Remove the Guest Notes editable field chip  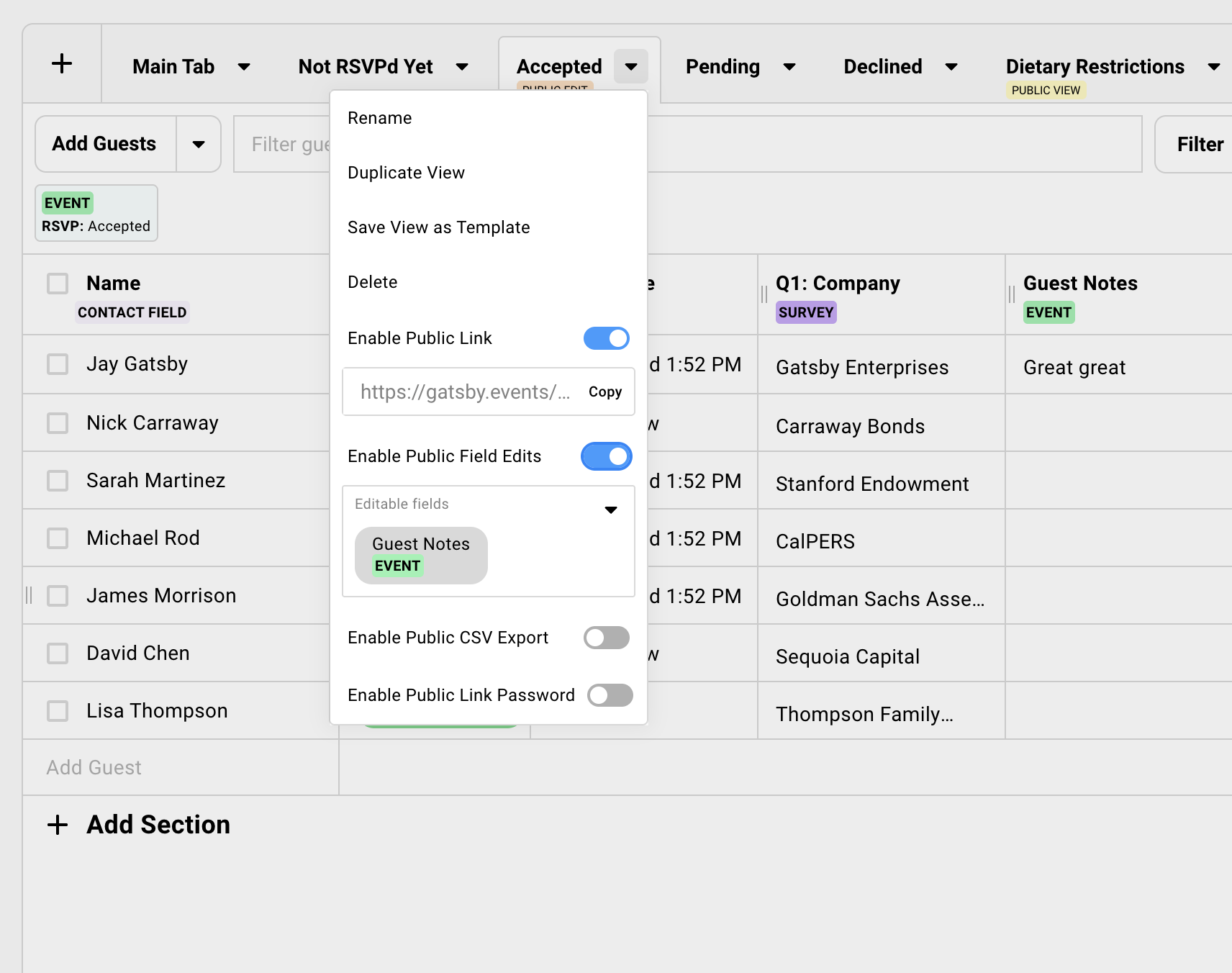pyautogui.click(x=421, y=555)
